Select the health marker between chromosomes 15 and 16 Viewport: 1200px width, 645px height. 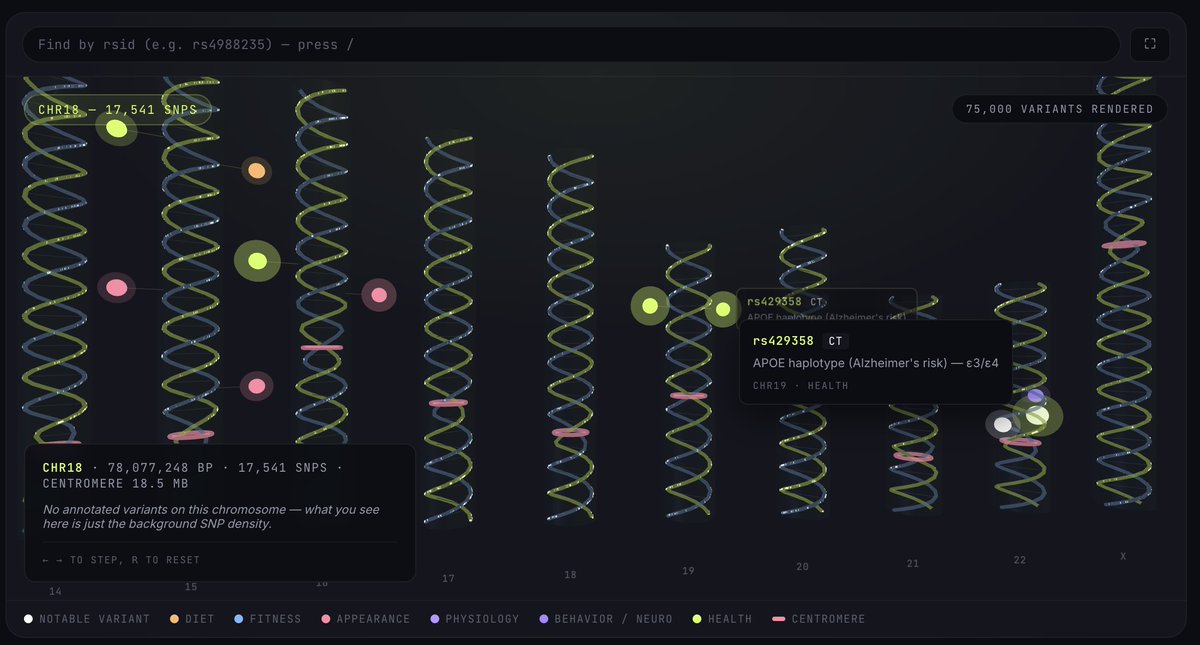(x=257, y=261)
